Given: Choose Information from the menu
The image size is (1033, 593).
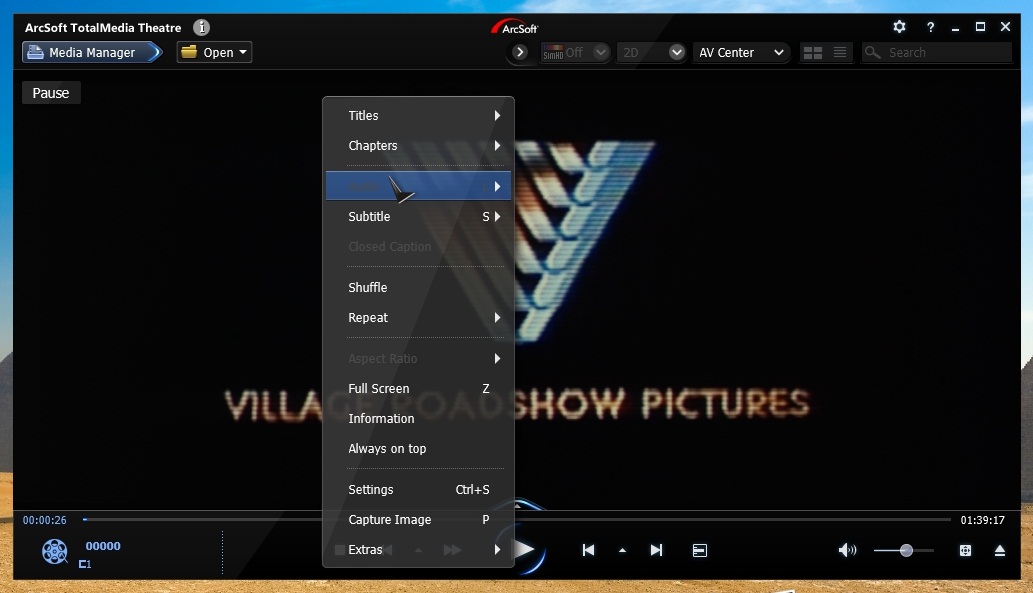Looking at the screenshot, I should (418, 418).
